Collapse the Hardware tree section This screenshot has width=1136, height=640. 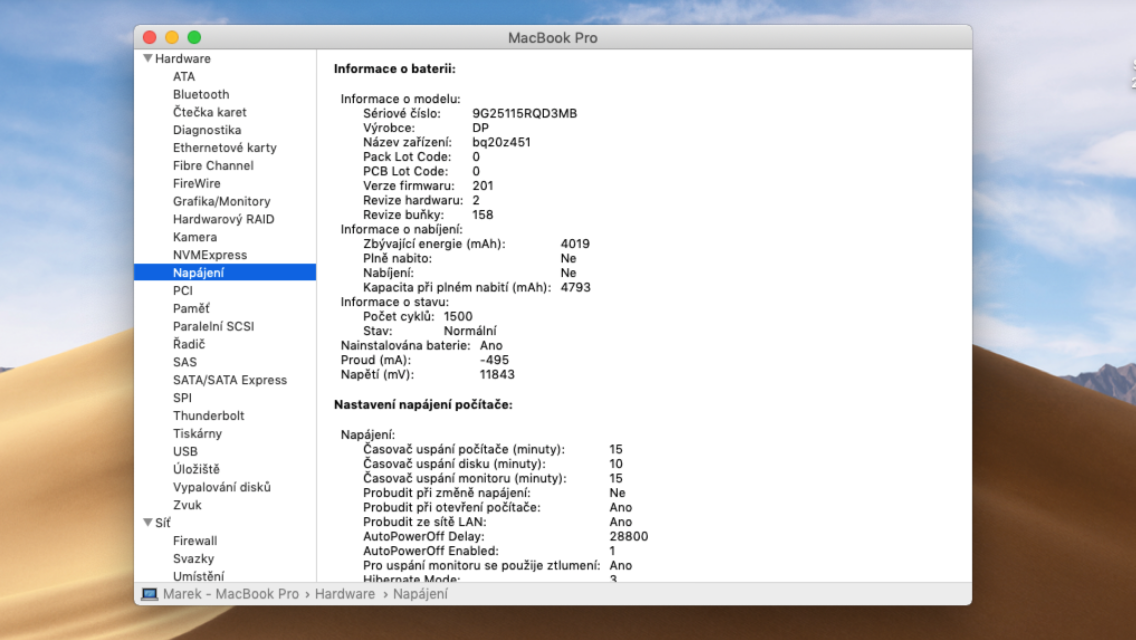point(148,58)
